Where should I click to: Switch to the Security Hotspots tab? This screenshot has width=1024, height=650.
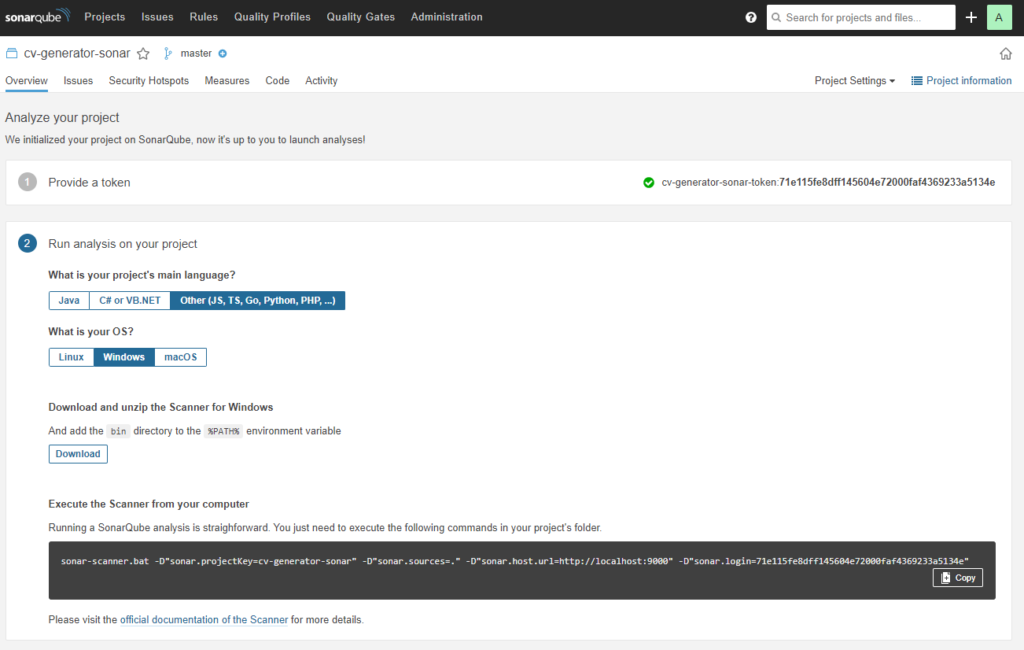point(149,81)
